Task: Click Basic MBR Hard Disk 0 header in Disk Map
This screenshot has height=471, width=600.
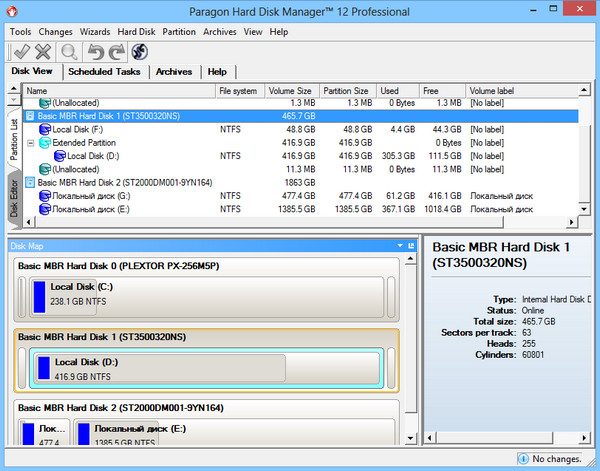Action: (119, 266)
